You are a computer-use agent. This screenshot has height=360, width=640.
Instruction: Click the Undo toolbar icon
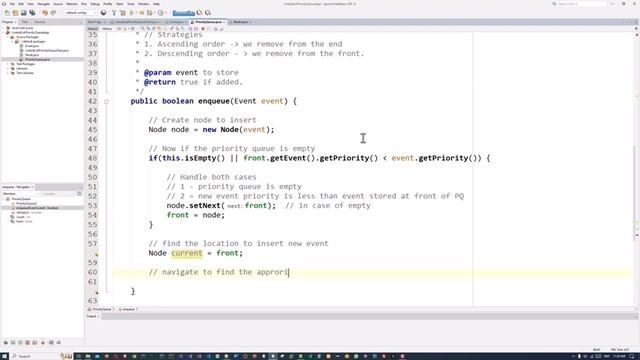coord(45,13)
